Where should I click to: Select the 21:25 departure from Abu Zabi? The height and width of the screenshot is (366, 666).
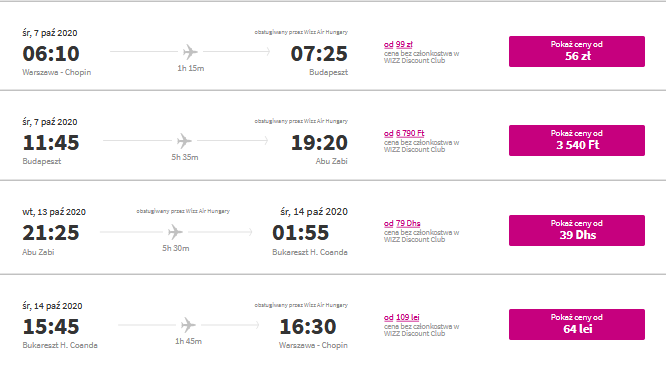click(51, 233)
